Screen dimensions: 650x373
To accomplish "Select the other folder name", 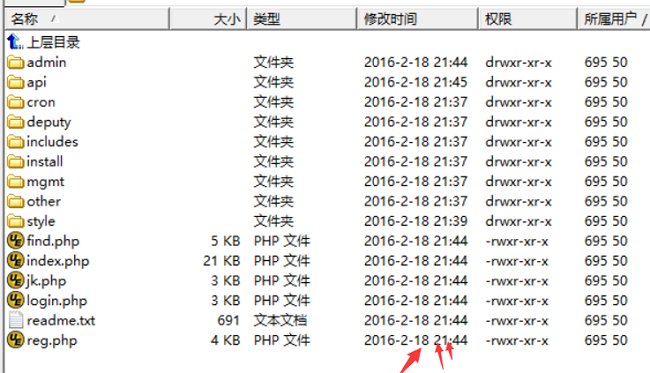I will (x=44, y=201).
